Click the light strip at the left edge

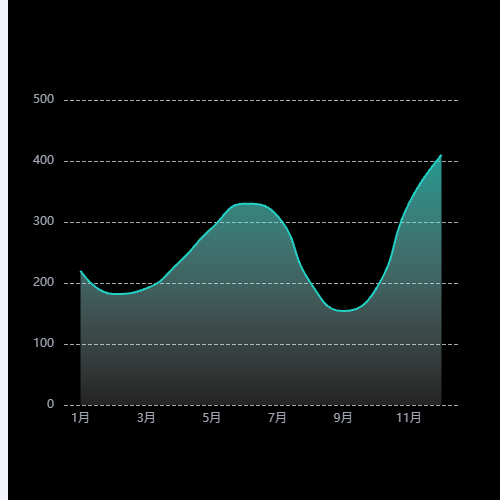4,250
